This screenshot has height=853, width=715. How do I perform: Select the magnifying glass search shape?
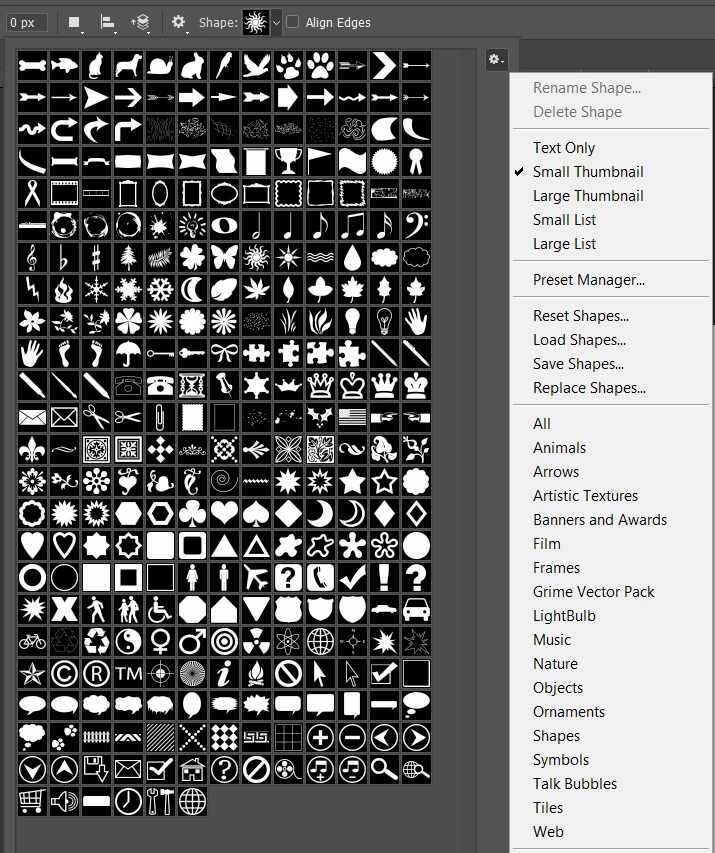point(385,769)
